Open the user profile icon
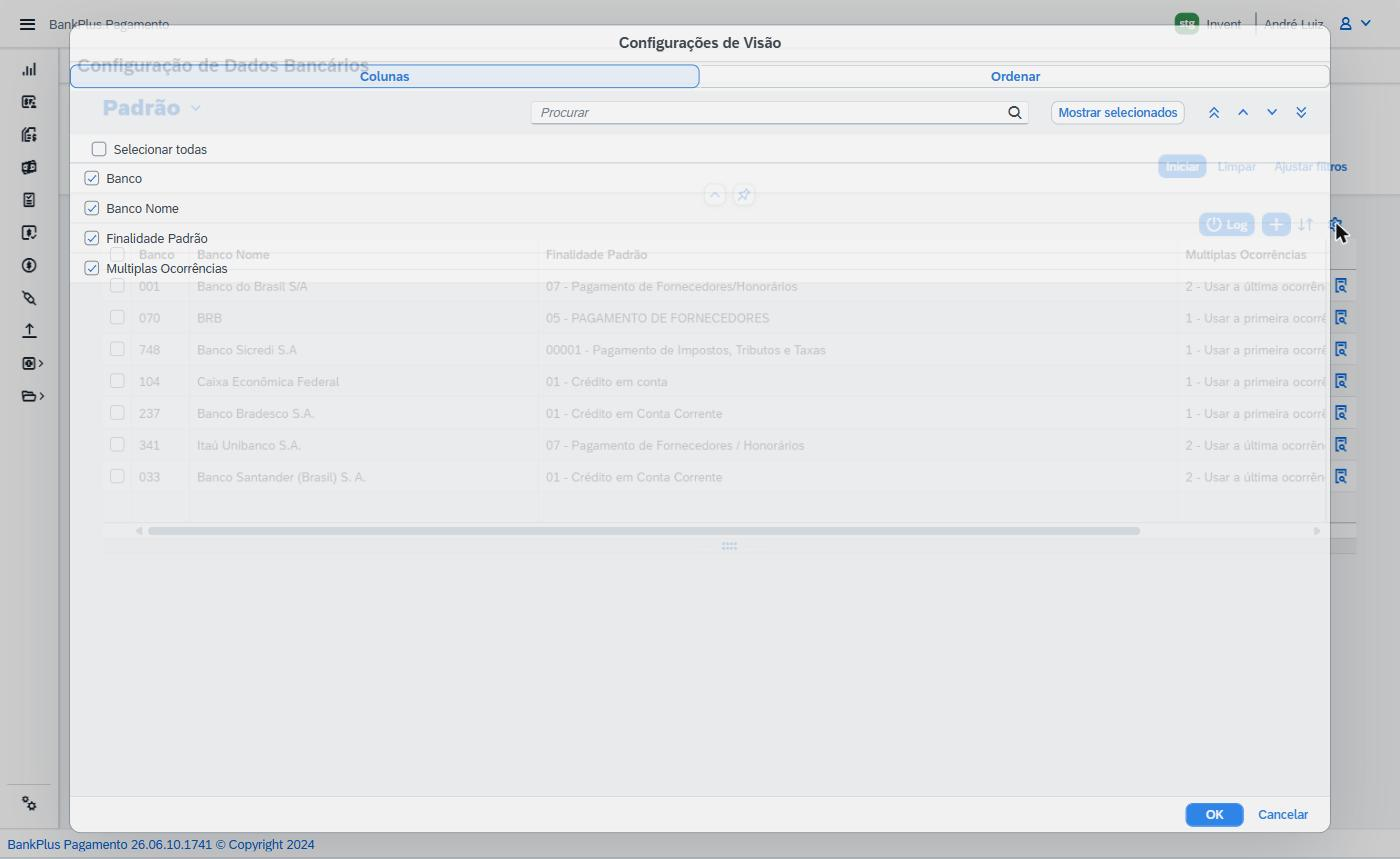Image resolution: width=1400 pixels, height=859 pixels. click(x=1346, y=23)
